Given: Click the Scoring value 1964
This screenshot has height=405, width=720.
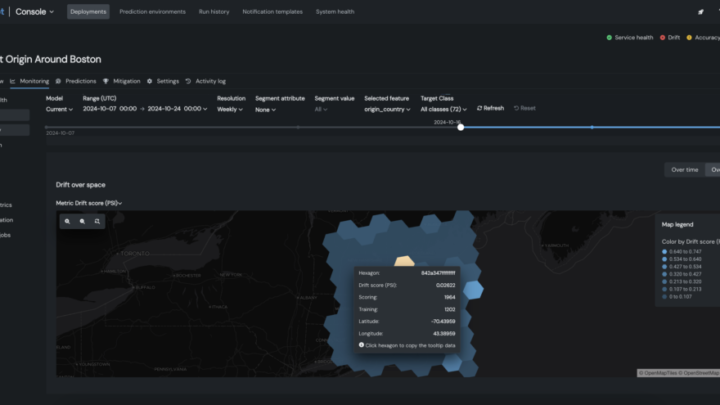Looking at the screenshot, I should point(450,297).
